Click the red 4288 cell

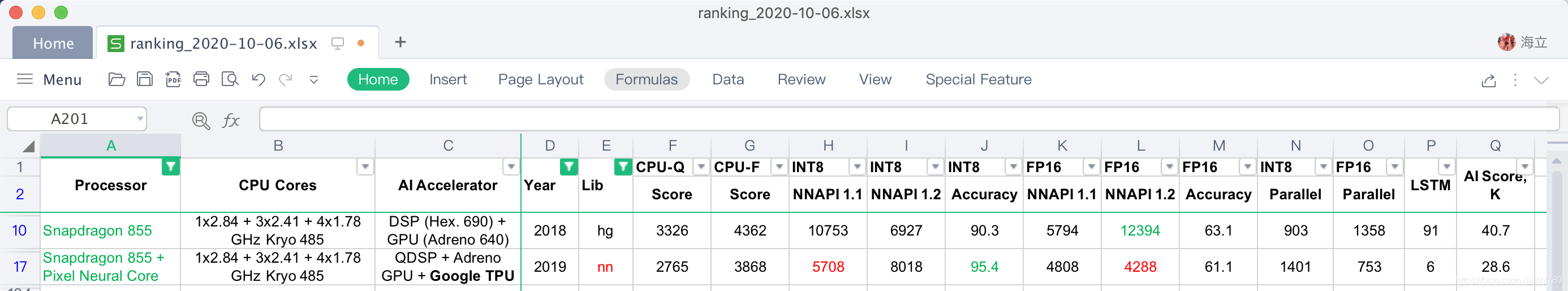point(1140,267)
